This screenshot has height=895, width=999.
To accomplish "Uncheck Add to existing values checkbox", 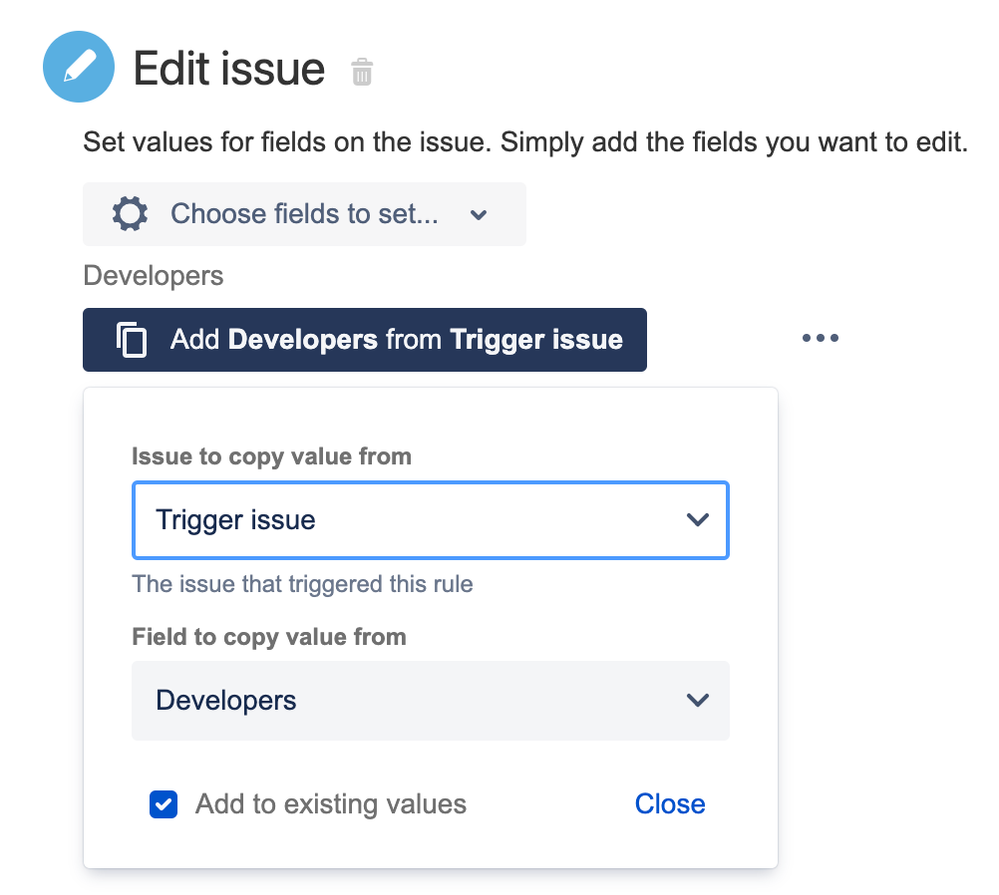I will click(163, 805).
